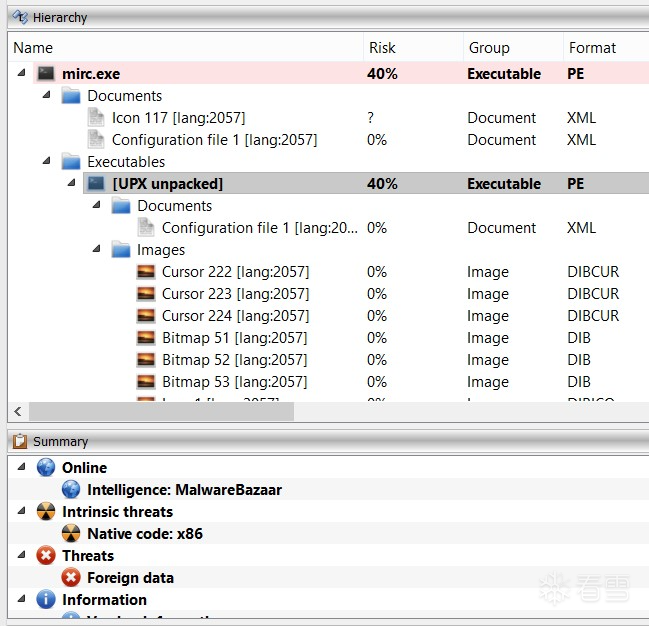This screenshot has height=626, width=649.
Task: Select Foreign data threat entry
Action: pyautogui.click(x=130, y=578)
